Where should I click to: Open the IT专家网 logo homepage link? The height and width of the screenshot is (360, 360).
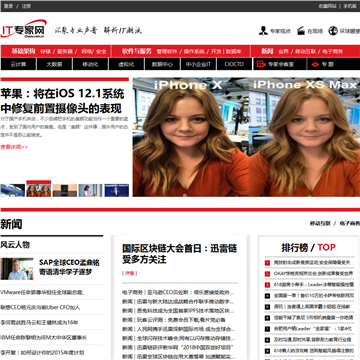coord(24,29)
